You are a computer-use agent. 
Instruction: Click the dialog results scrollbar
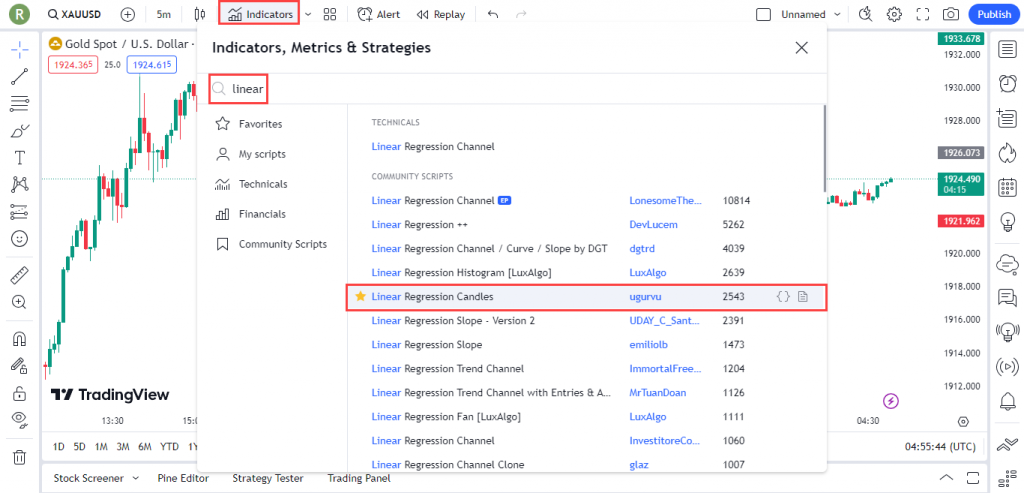824,147
